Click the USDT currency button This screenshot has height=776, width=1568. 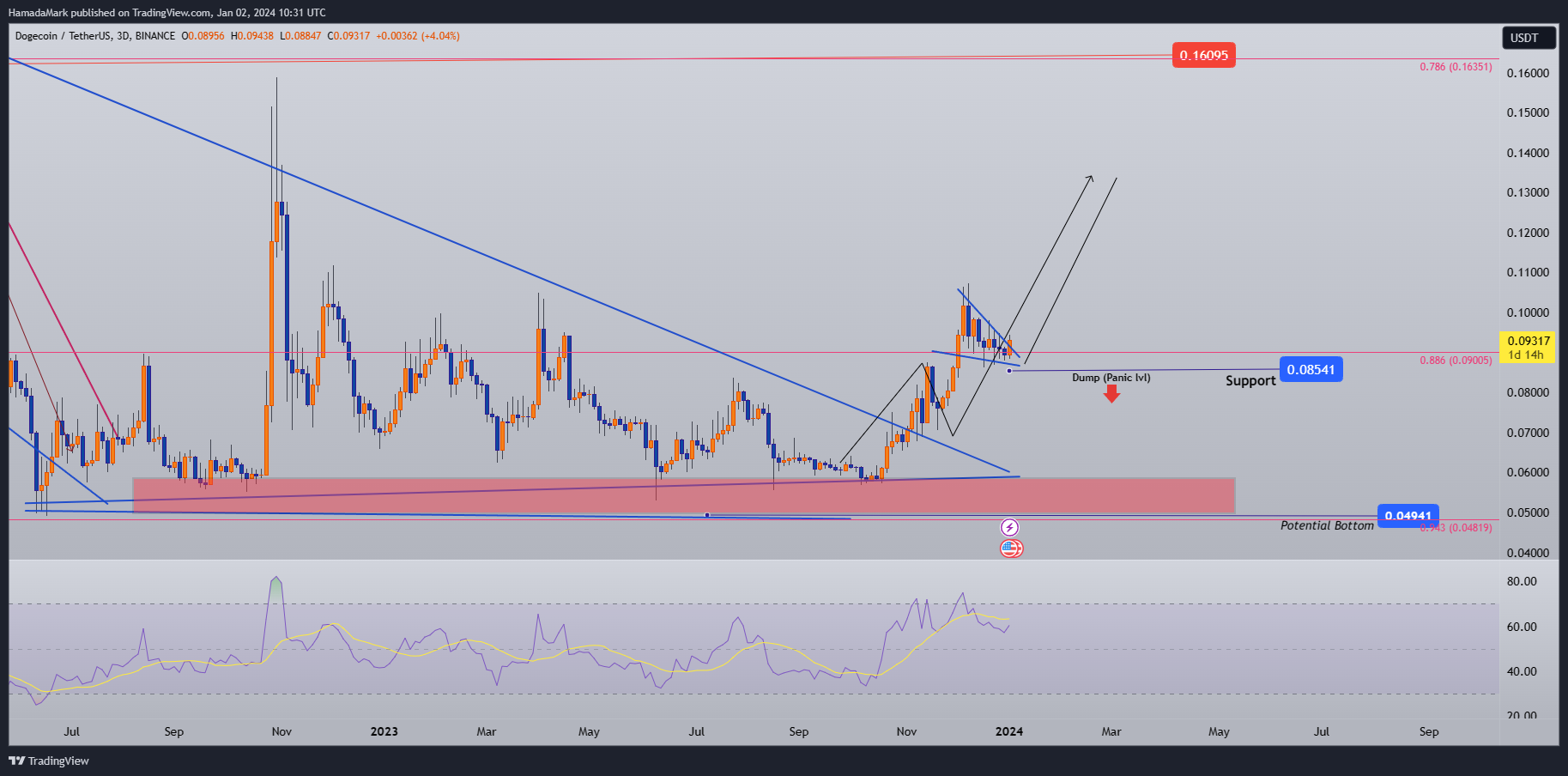1528,38
